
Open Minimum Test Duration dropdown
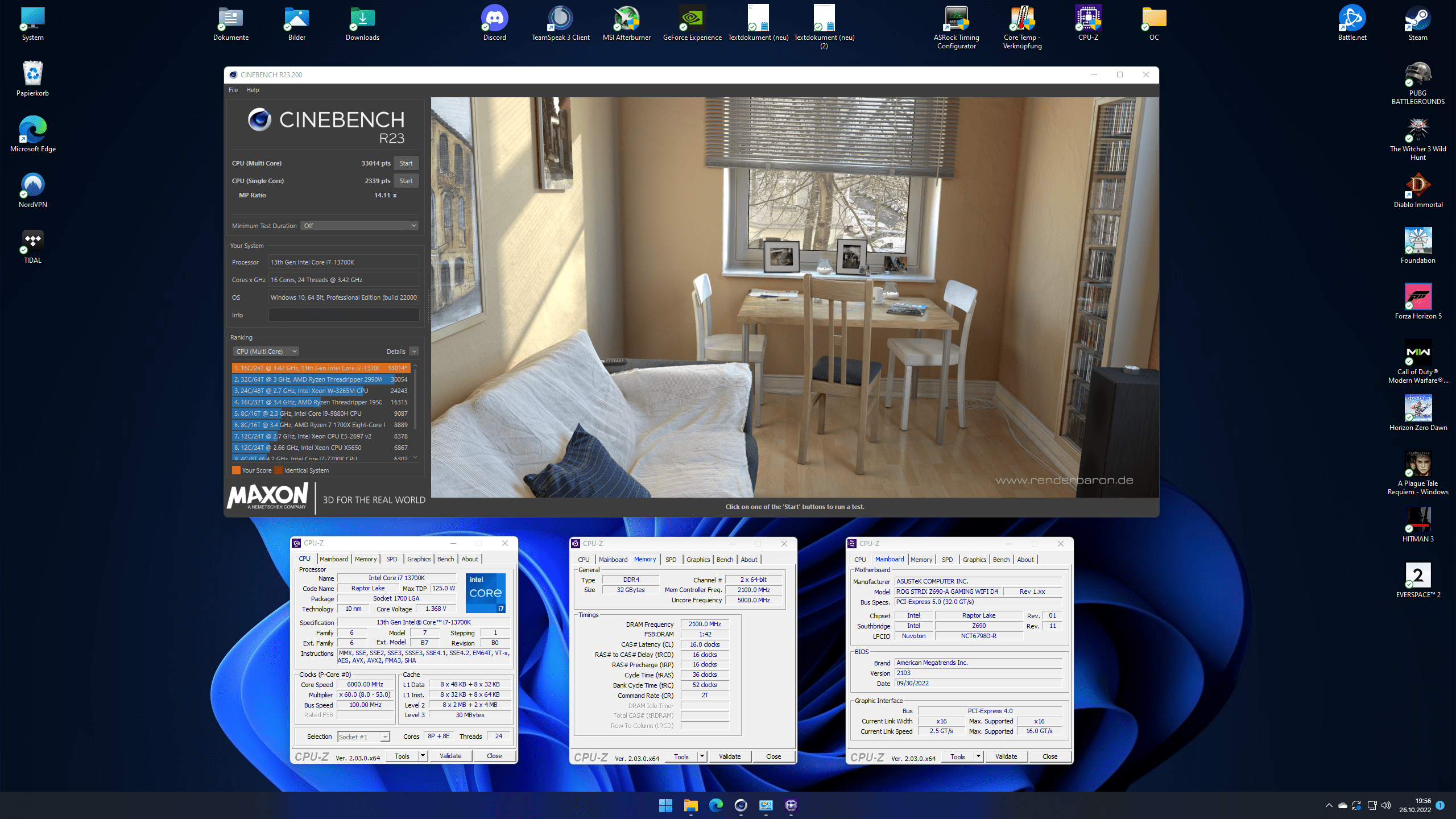coord(359,226)
